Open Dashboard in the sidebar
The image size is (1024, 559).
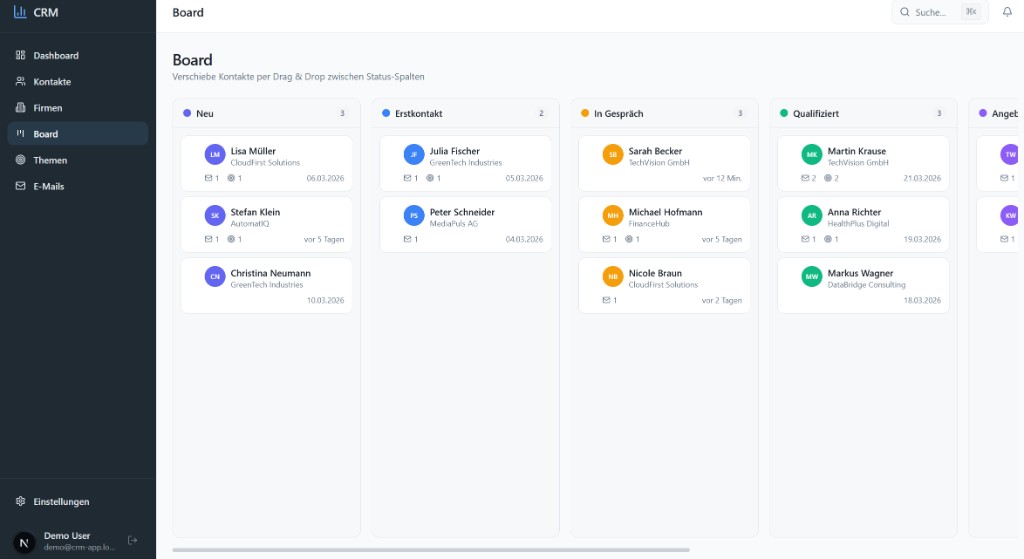(x=56, y=56)
